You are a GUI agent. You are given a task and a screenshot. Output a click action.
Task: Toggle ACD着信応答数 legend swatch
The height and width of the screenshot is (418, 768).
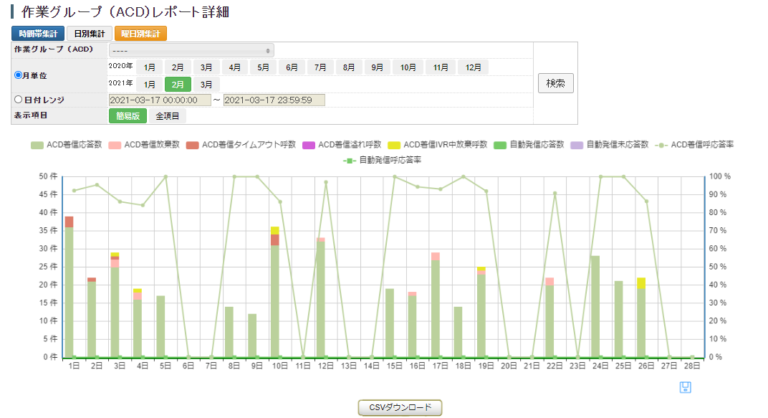click(38, 145)
